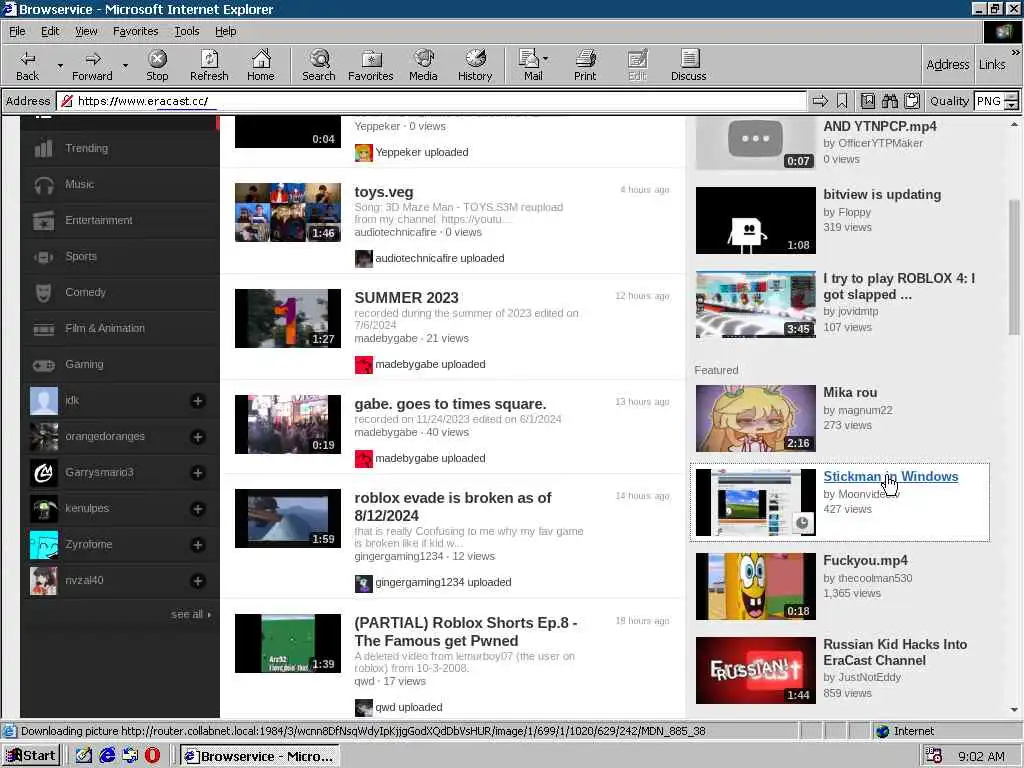
Task: Open the Media pane
Action: pos(423,65)
